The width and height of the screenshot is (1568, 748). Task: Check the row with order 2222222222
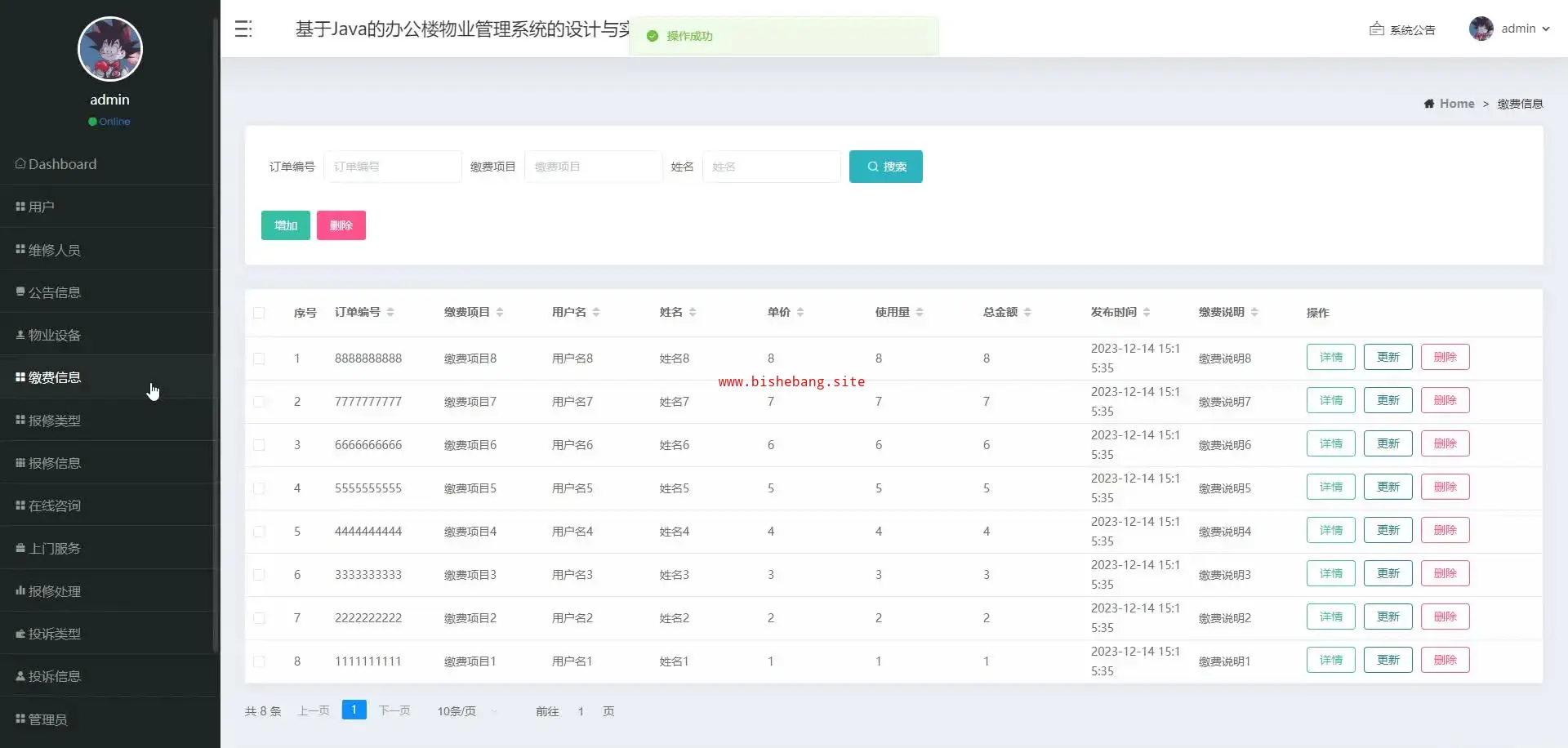pos(259,618)
